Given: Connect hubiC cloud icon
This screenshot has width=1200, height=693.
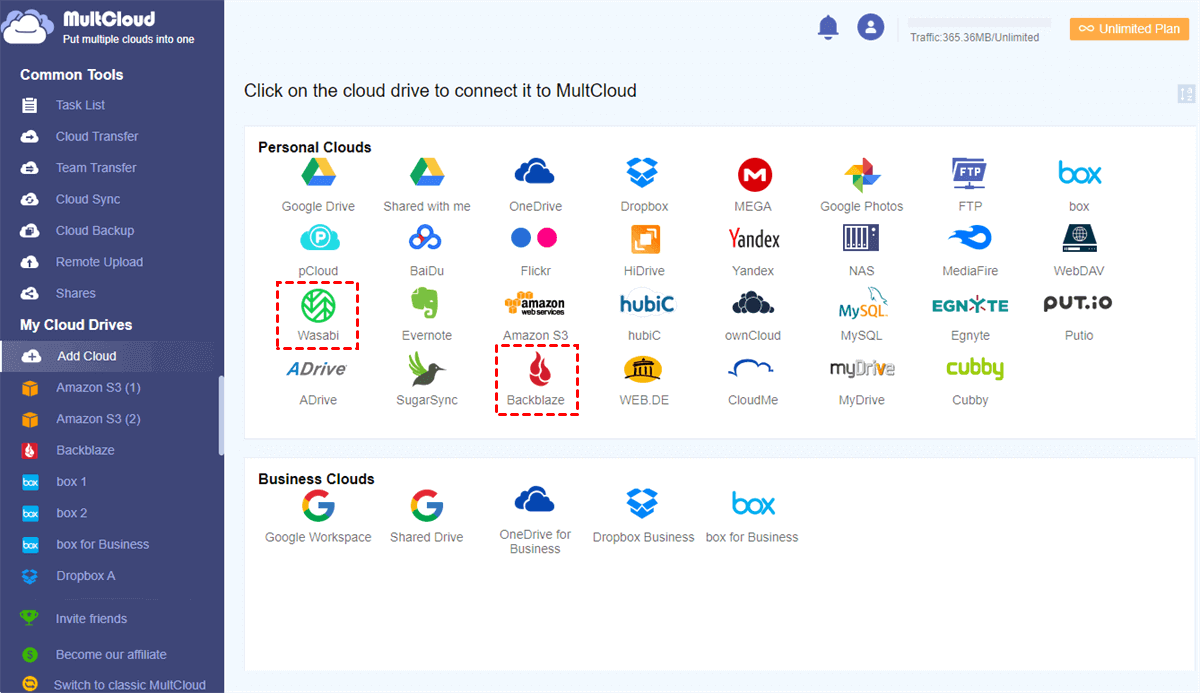Looking at the screenshot, I should tap(646, 303).
